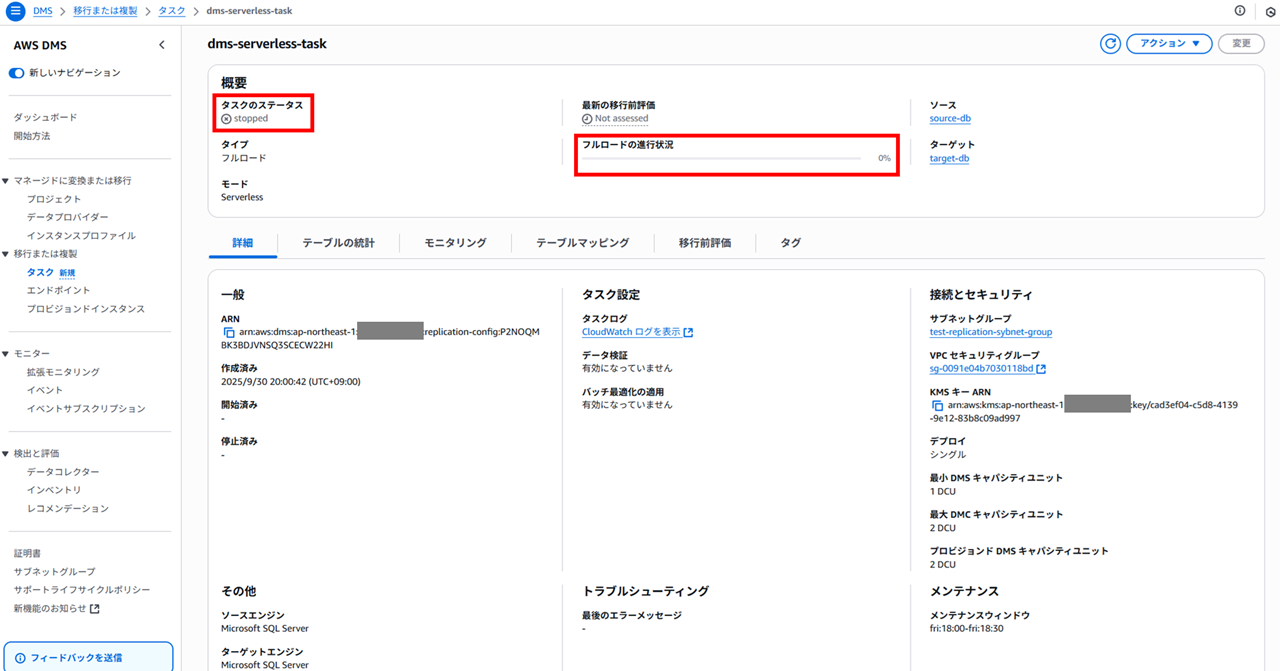Viewport: 1280px width, 671px height.
Task: Click the settings icon at top right corner
Action: pyautogui.click(x=1270, y=12)
